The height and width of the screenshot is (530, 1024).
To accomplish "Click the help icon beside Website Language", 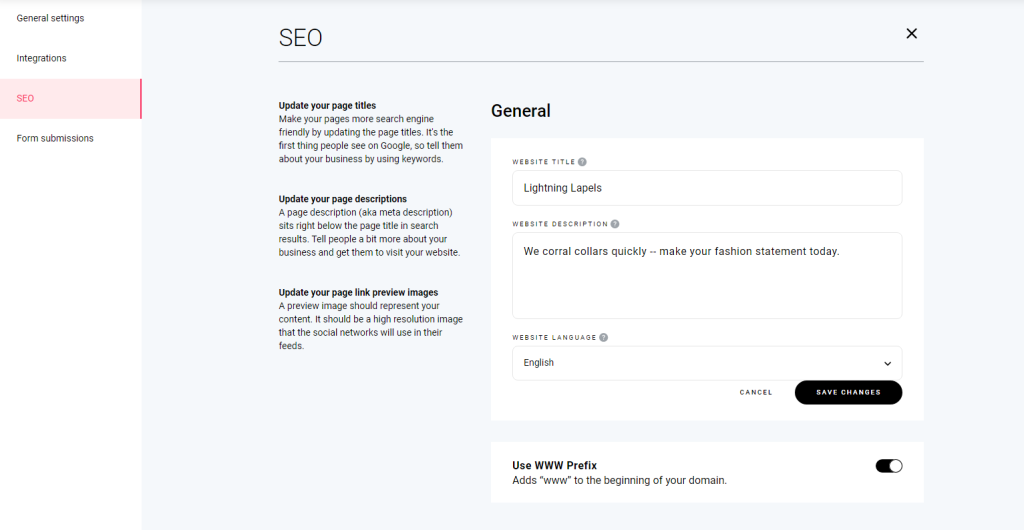I will pyautogui.click(x=604, y=338).
